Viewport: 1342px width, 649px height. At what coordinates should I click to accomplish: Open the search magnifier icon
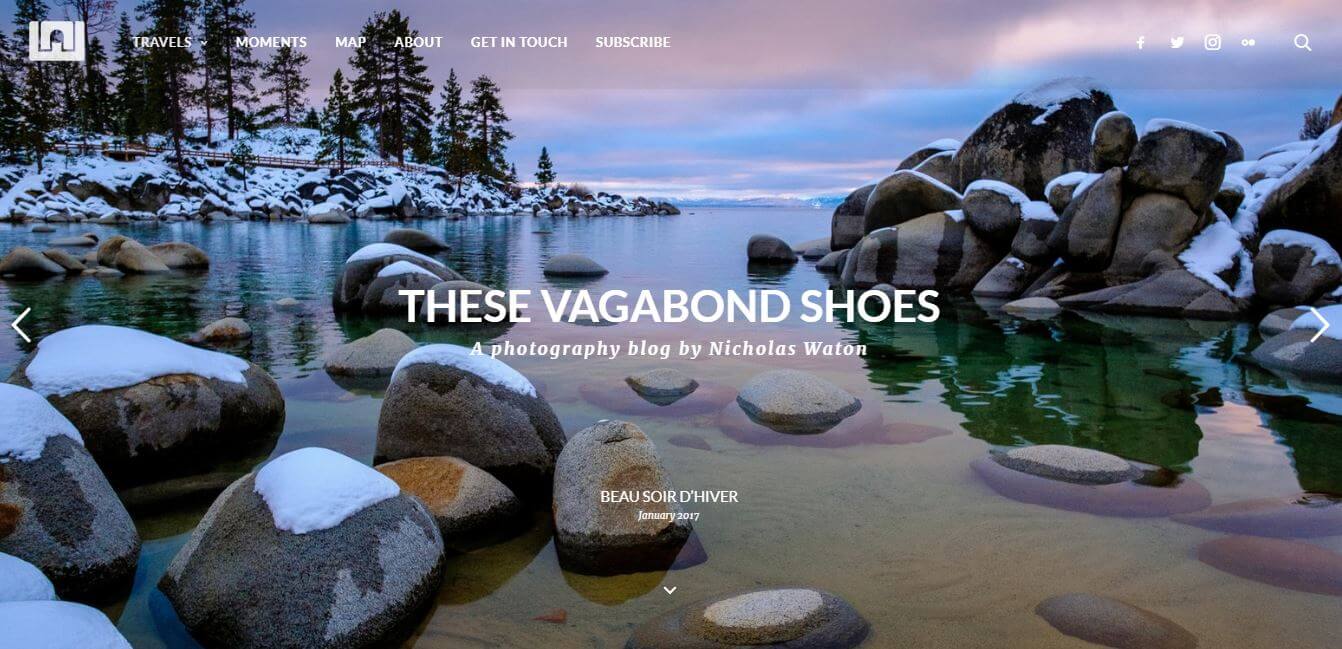click(1302, 43)
